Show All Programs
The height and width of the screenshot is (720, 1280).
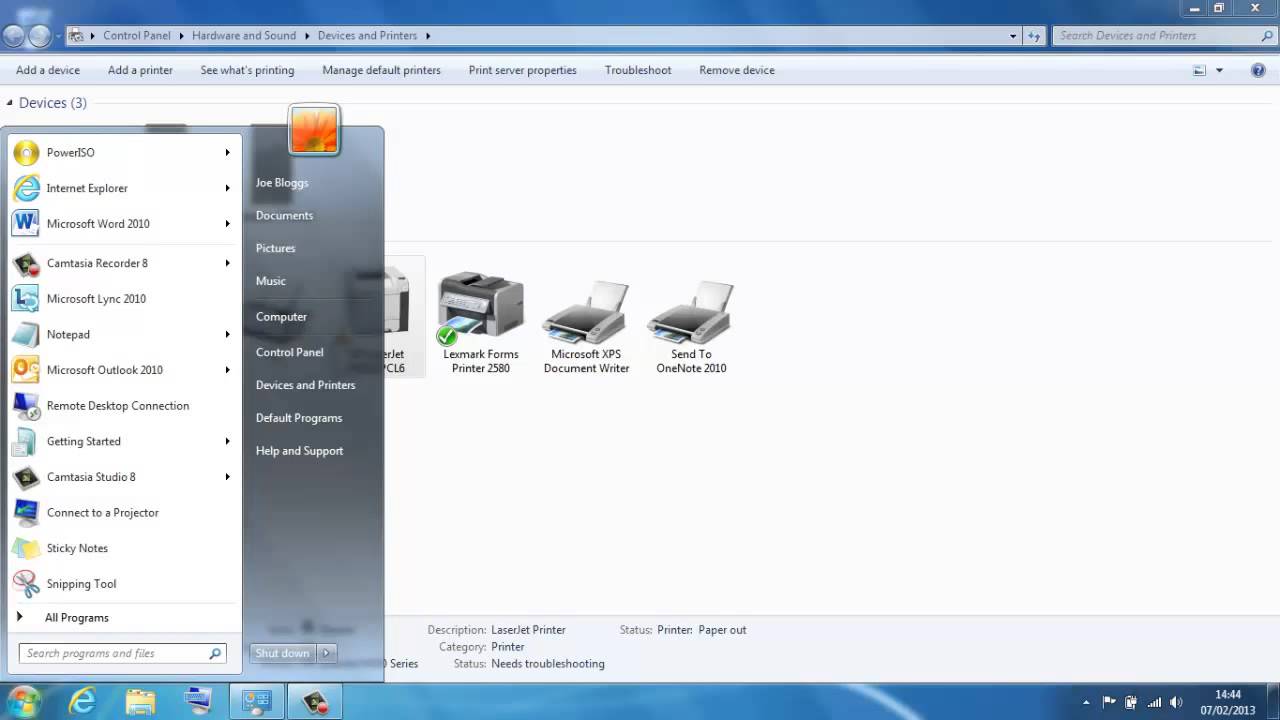click(x=77, y=618)
